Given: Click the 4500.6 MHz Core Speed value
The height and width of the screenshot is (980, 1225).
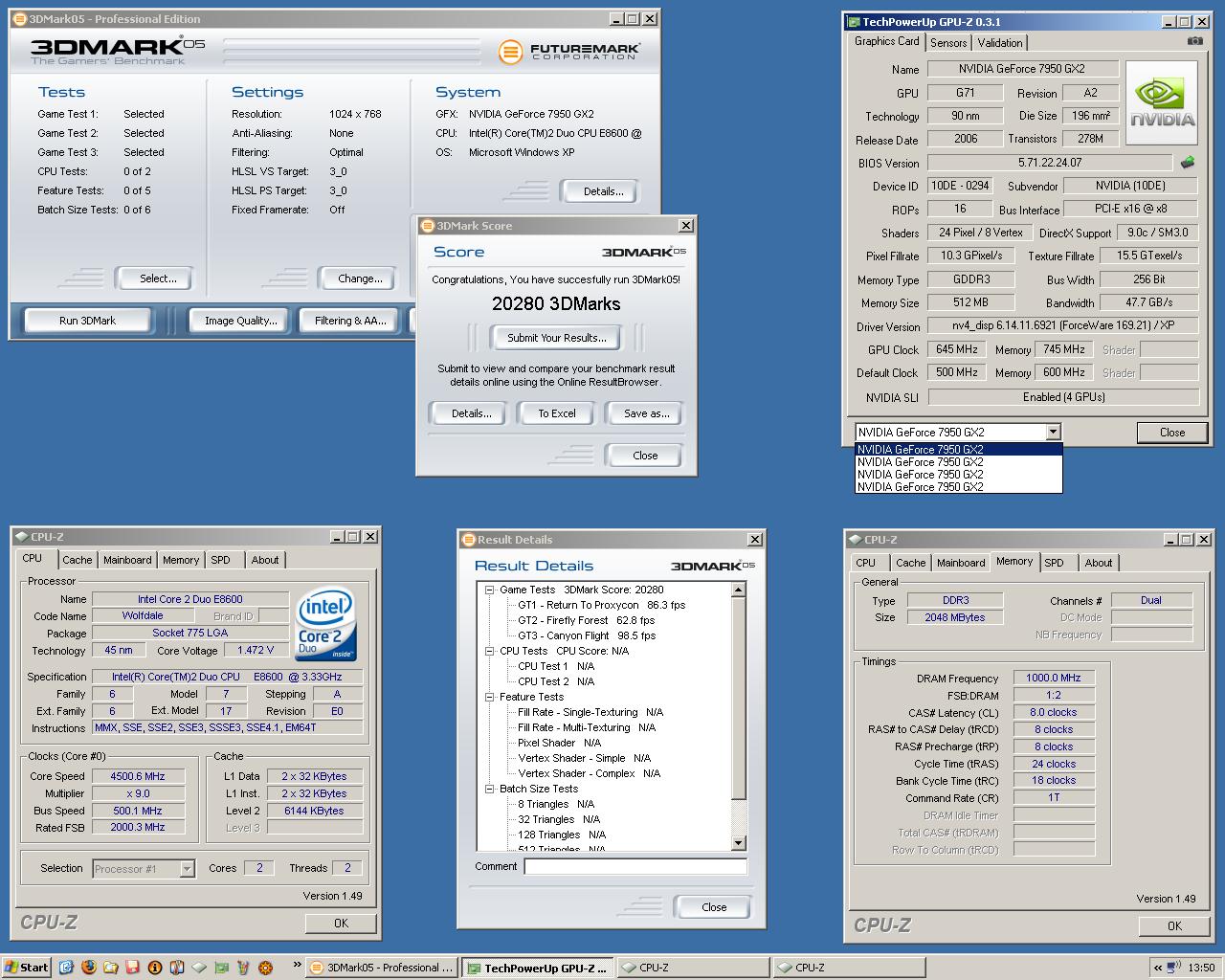Looking at the screenshot, I should (138, 776).
